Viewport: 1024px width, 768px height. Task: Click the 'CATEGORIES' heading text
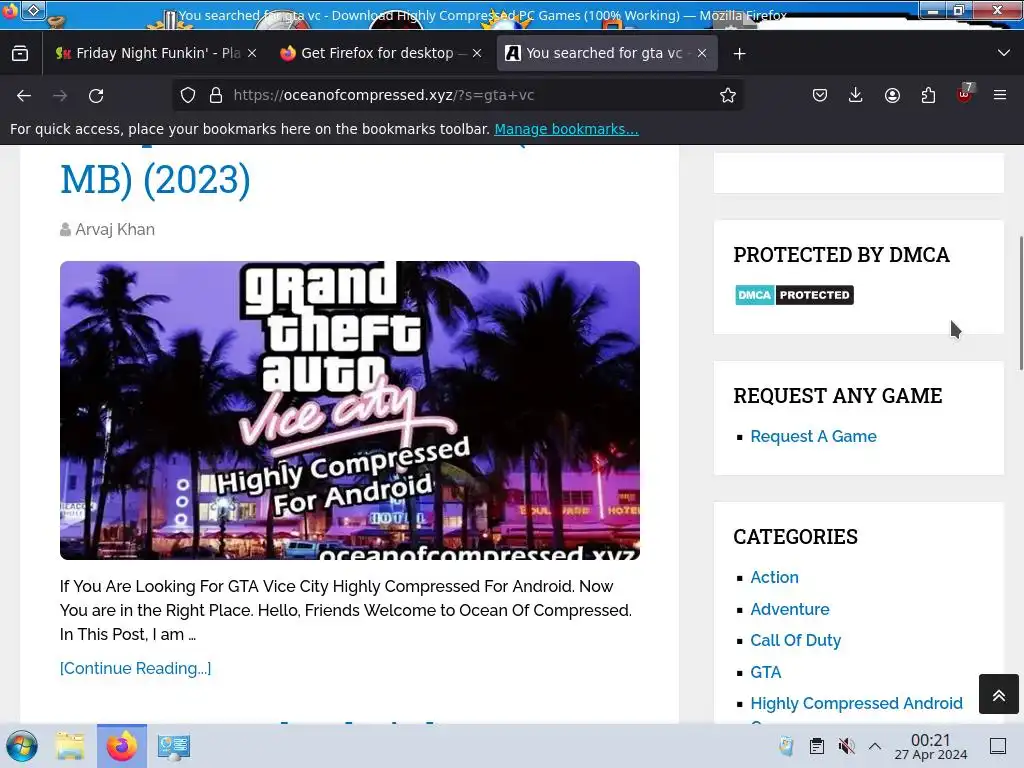click(x=795, y=537)
